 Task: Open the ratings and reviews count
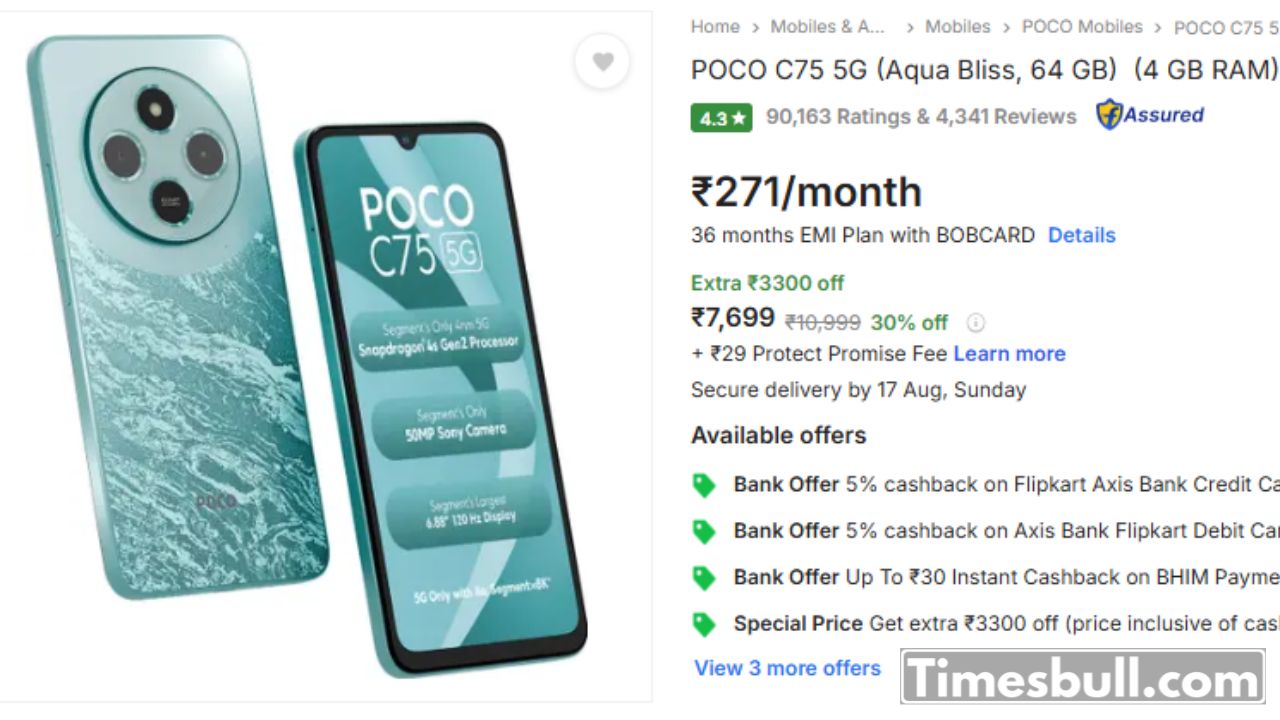pos(921,116)
